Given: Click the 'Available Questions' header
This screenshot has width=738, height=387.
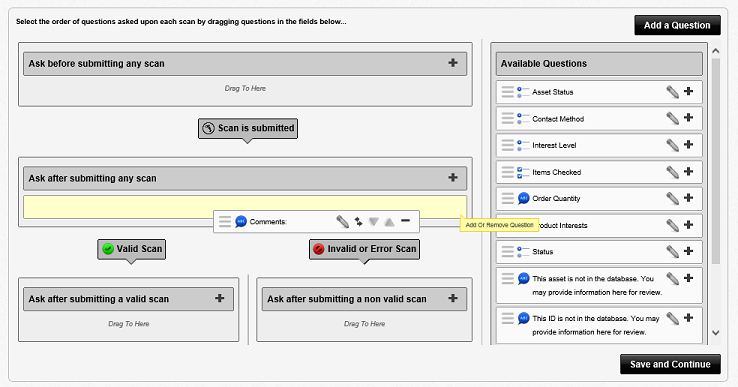Looking at the screenshot, I should (x=599, y=64).
